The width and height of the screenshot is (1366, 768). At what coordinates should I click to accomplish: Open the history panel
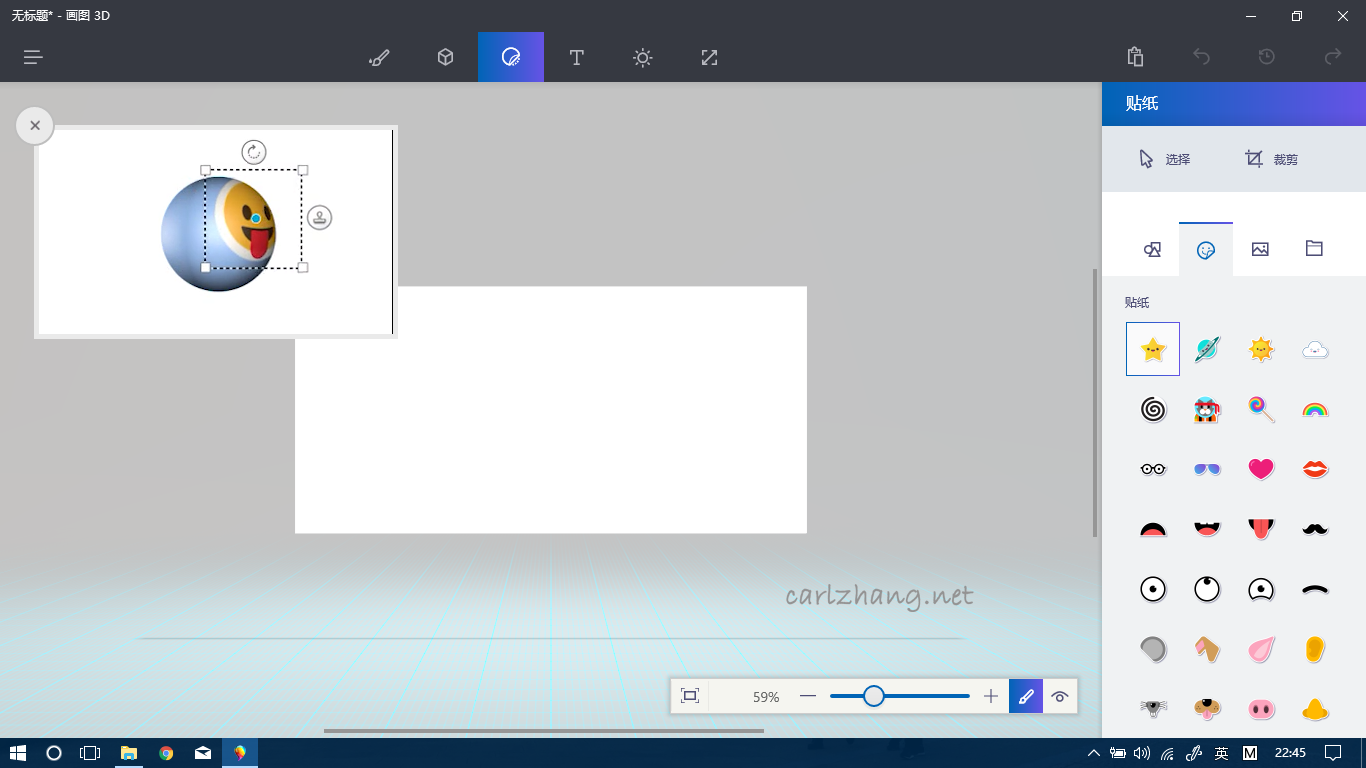click(x=1265, y=57)
